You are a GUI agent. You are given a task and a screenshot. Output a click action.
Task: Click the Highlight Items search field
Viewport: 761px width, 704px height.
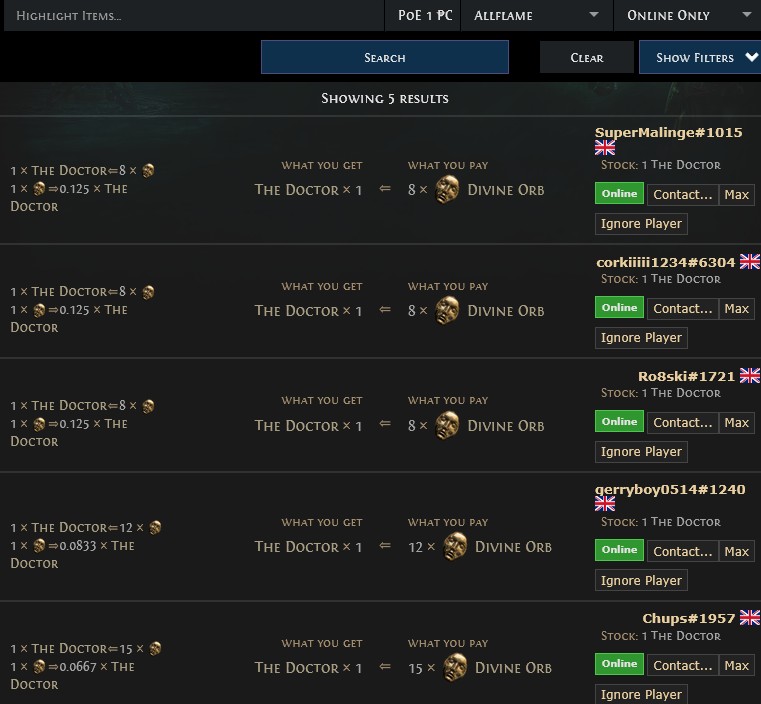194,16
